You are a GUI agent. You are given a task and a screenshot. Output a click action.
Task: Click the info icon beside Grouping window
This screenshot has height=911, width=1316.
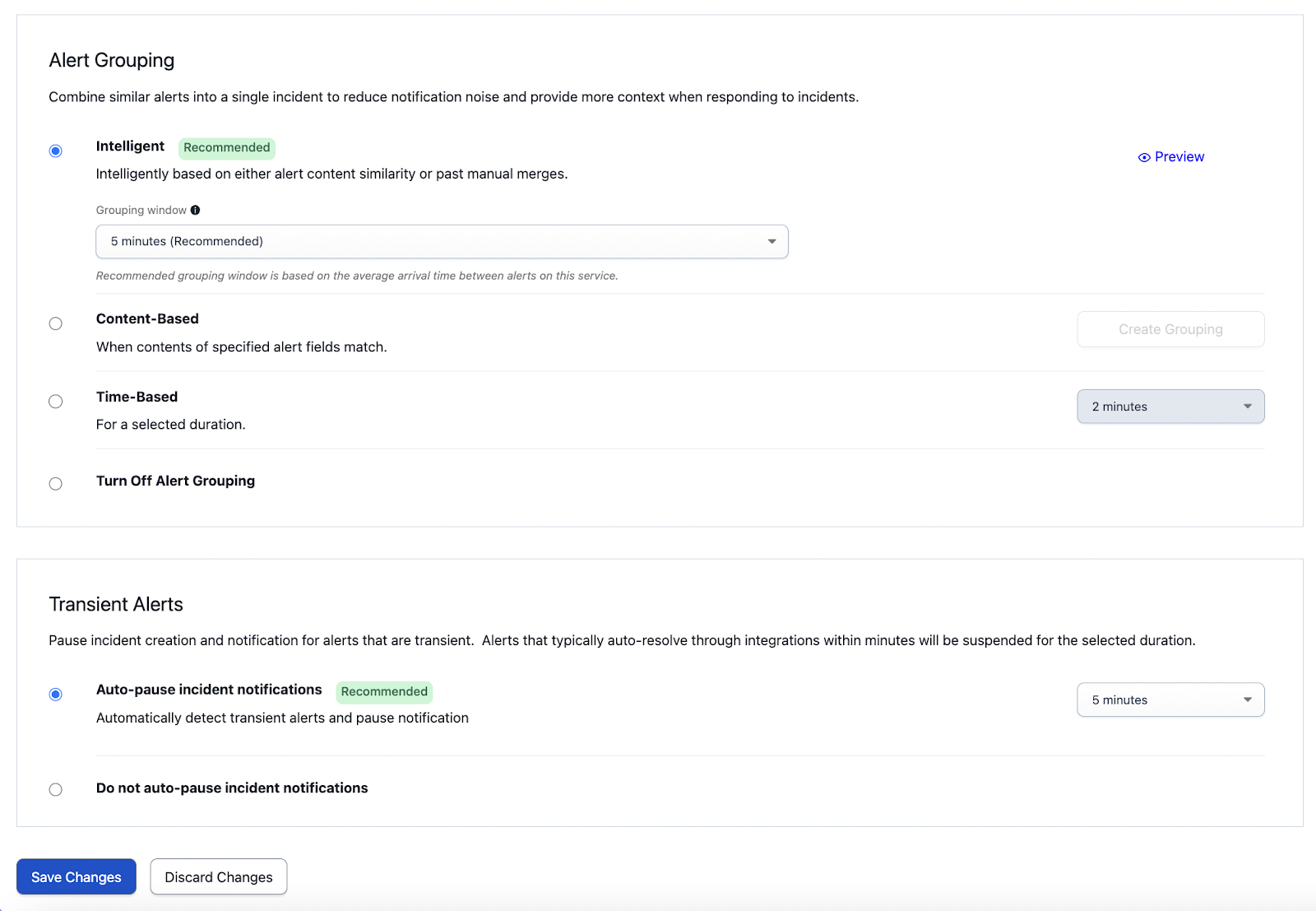[x=195, y=210]
